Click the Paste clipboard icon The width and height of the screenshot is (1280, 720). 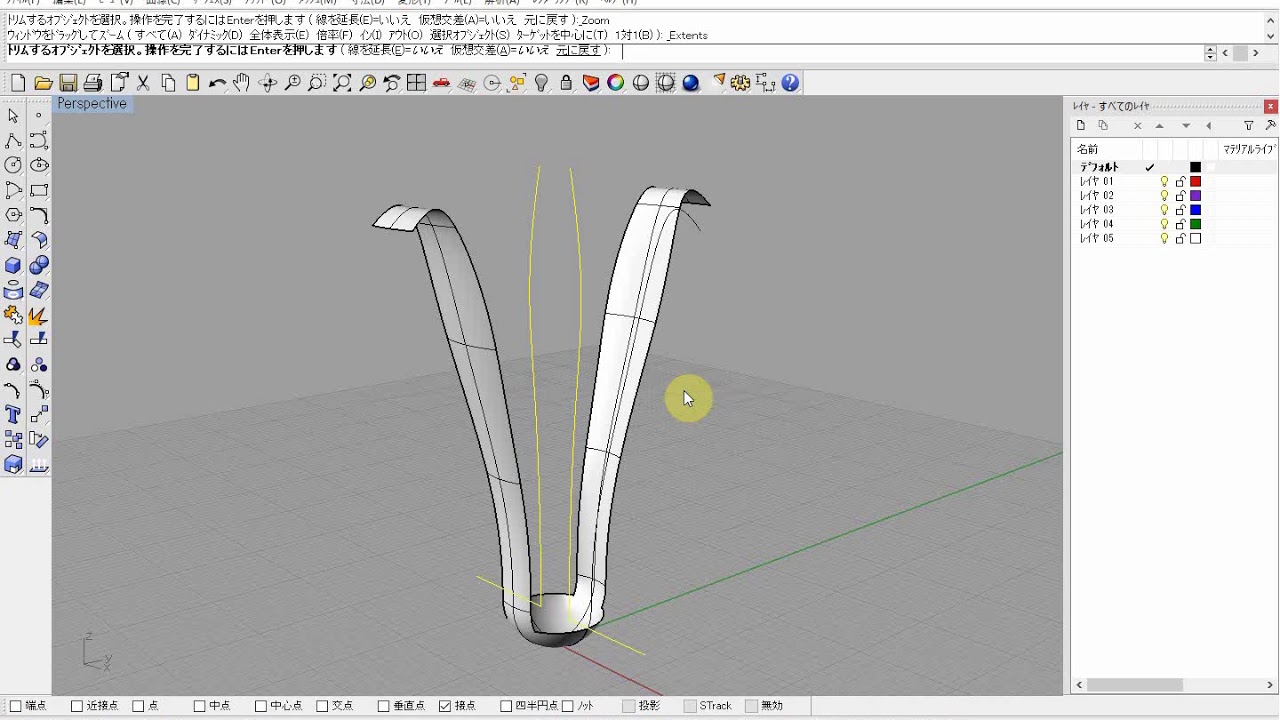193,83
